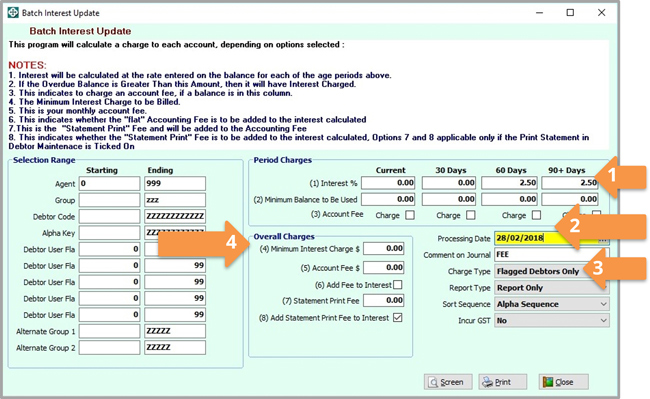Click the Debtor Code Starting field
The height and width of the screenshot is (399, 650).
pyautogui.click(x=109, y=216)
